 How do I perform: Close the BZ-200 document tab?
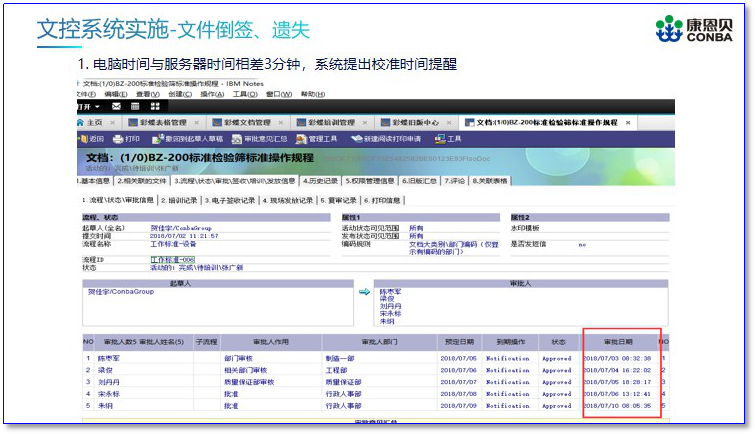[628, 122]
